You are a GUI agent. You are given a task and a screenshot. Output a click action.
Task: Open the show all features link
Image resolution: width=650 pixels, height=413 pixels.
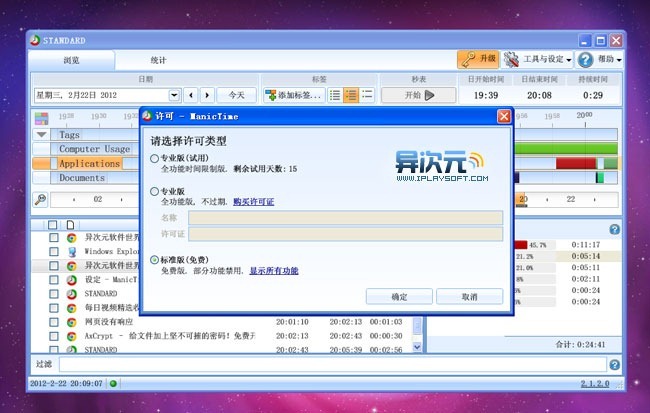tap(274, 271)
